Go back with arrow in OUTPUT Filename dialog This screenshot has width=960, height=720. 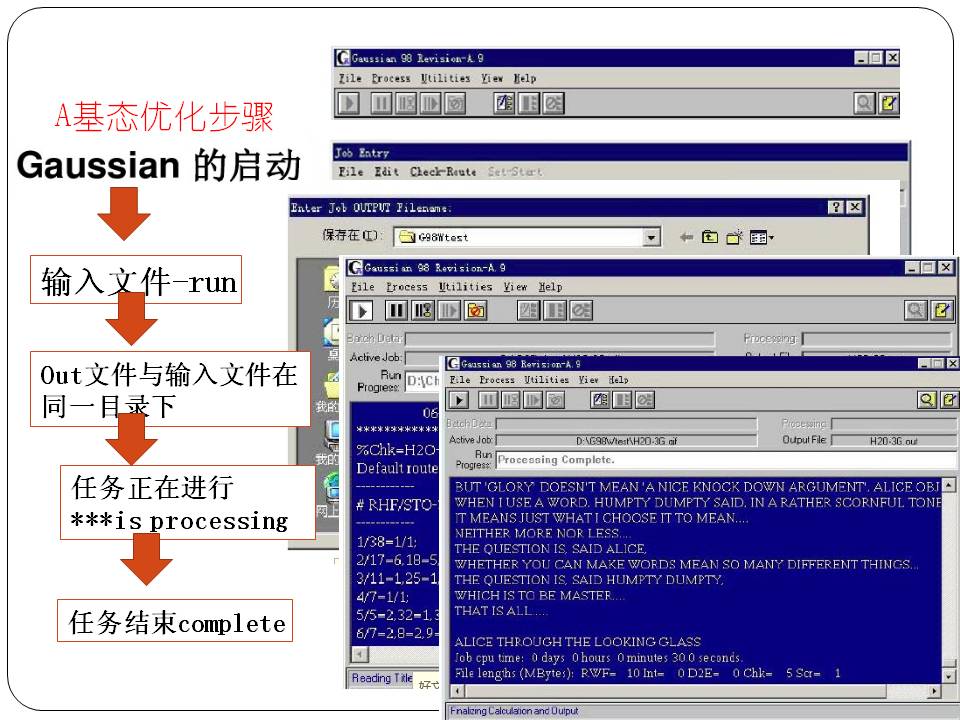[x=686, y=237]
